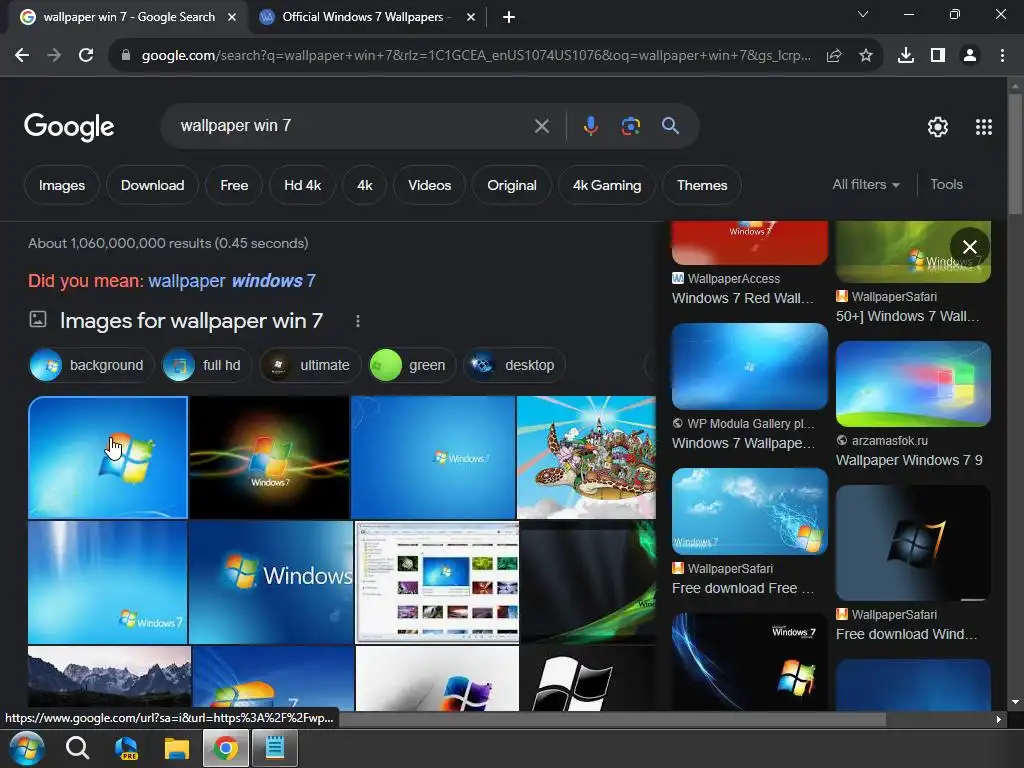The image size is (1024, 768).
Task: Open taskbar search magnifier
Action: (x=78, y=748)
